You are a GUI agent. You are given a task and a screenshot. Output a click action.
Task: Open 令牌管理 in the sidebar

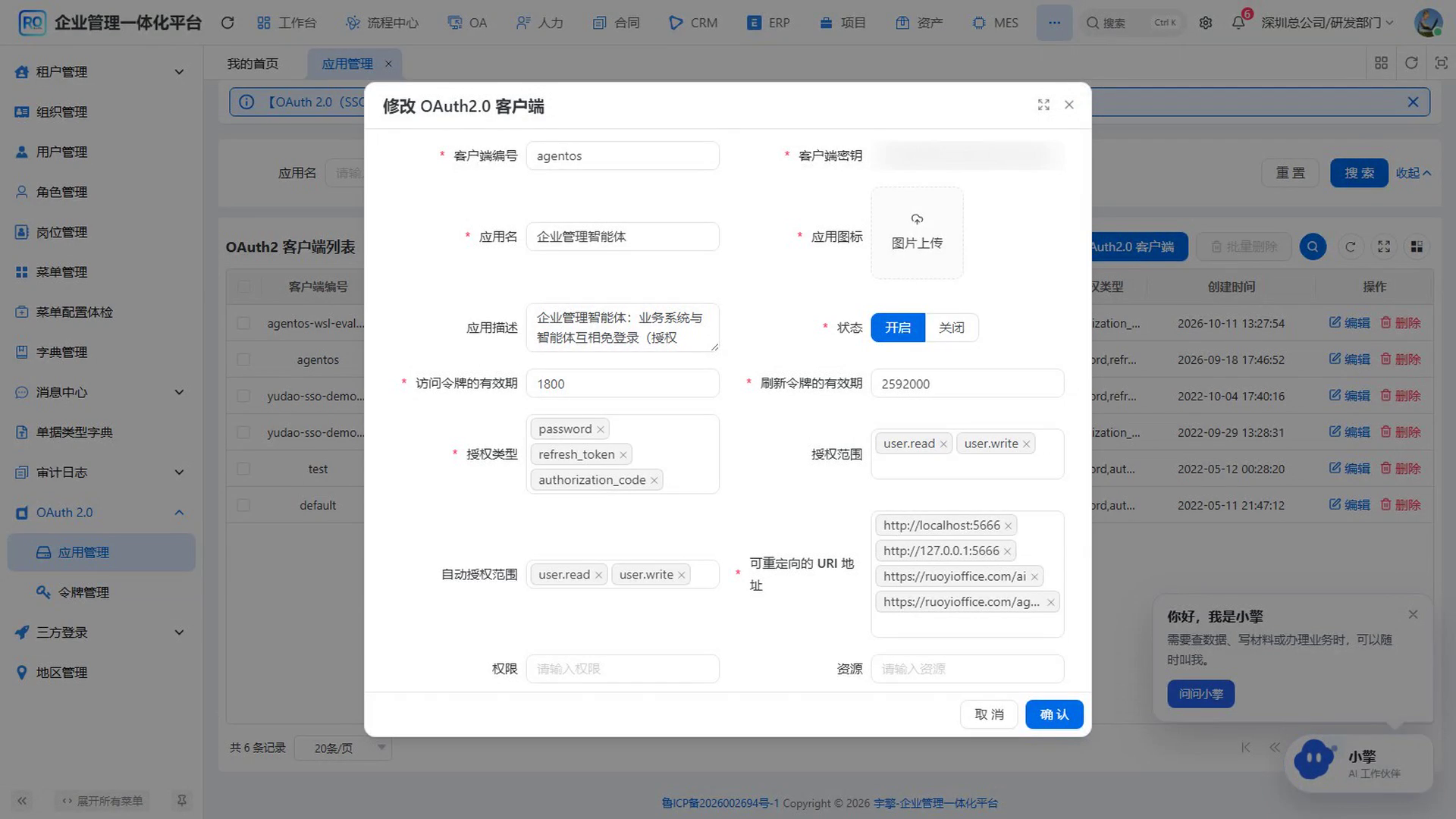[101, 592]
